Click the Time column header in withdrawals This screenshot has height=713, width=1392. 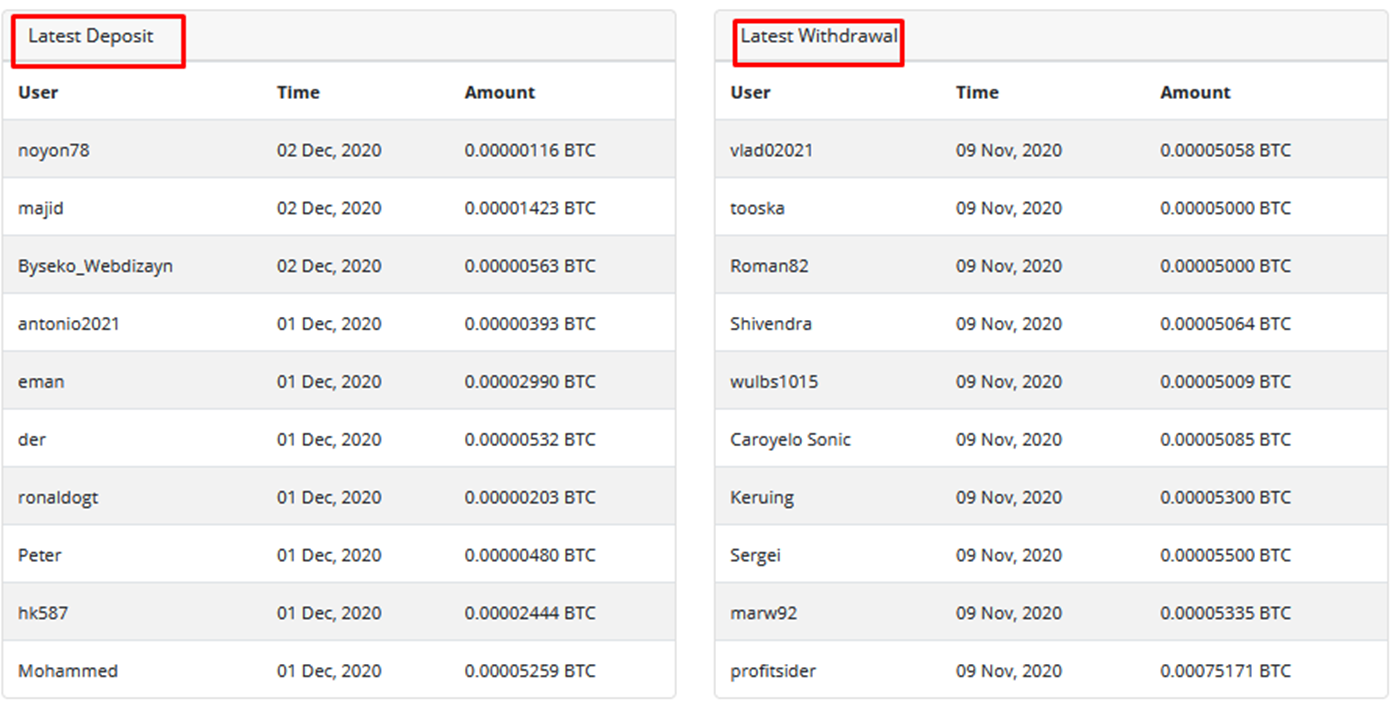pos(977,93)
